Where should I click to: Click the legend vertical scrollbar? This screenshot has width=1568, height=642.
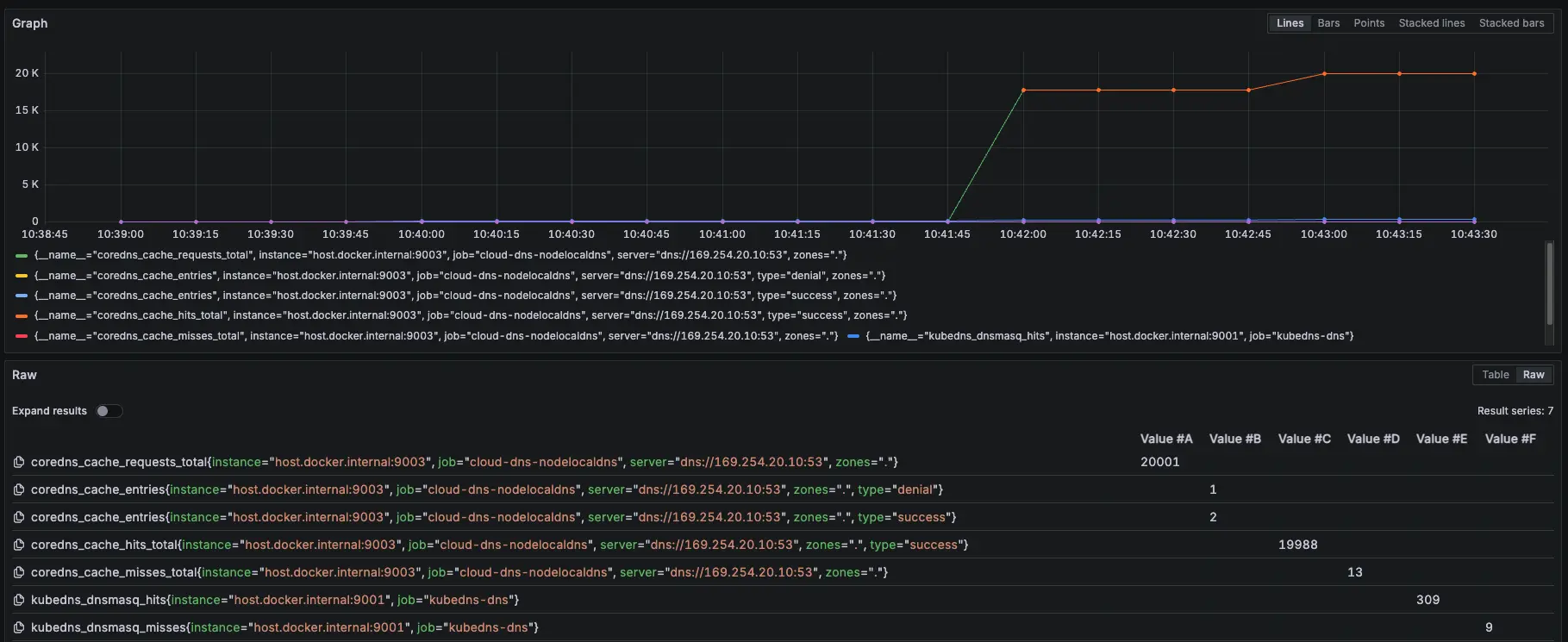pos(1549,284)
